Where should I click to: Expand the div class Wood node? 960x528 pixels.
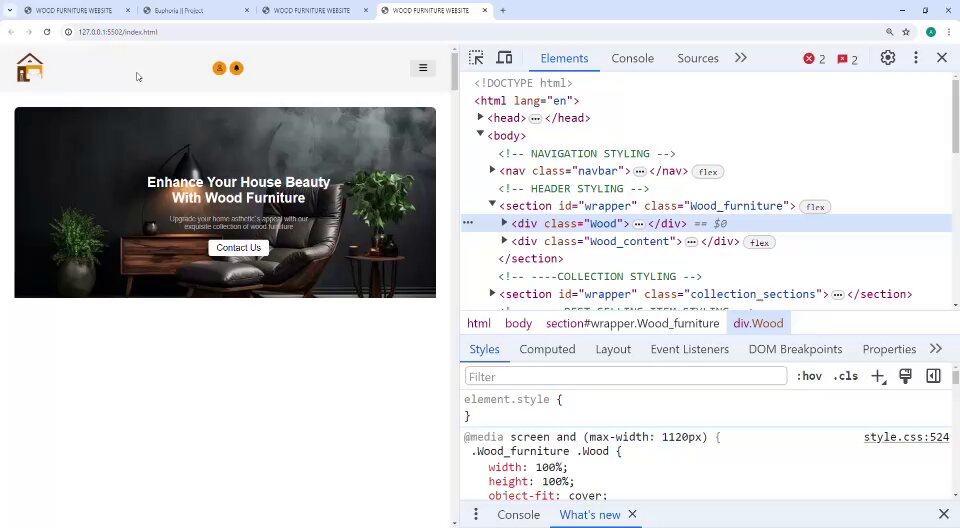[x=504, y=223]
